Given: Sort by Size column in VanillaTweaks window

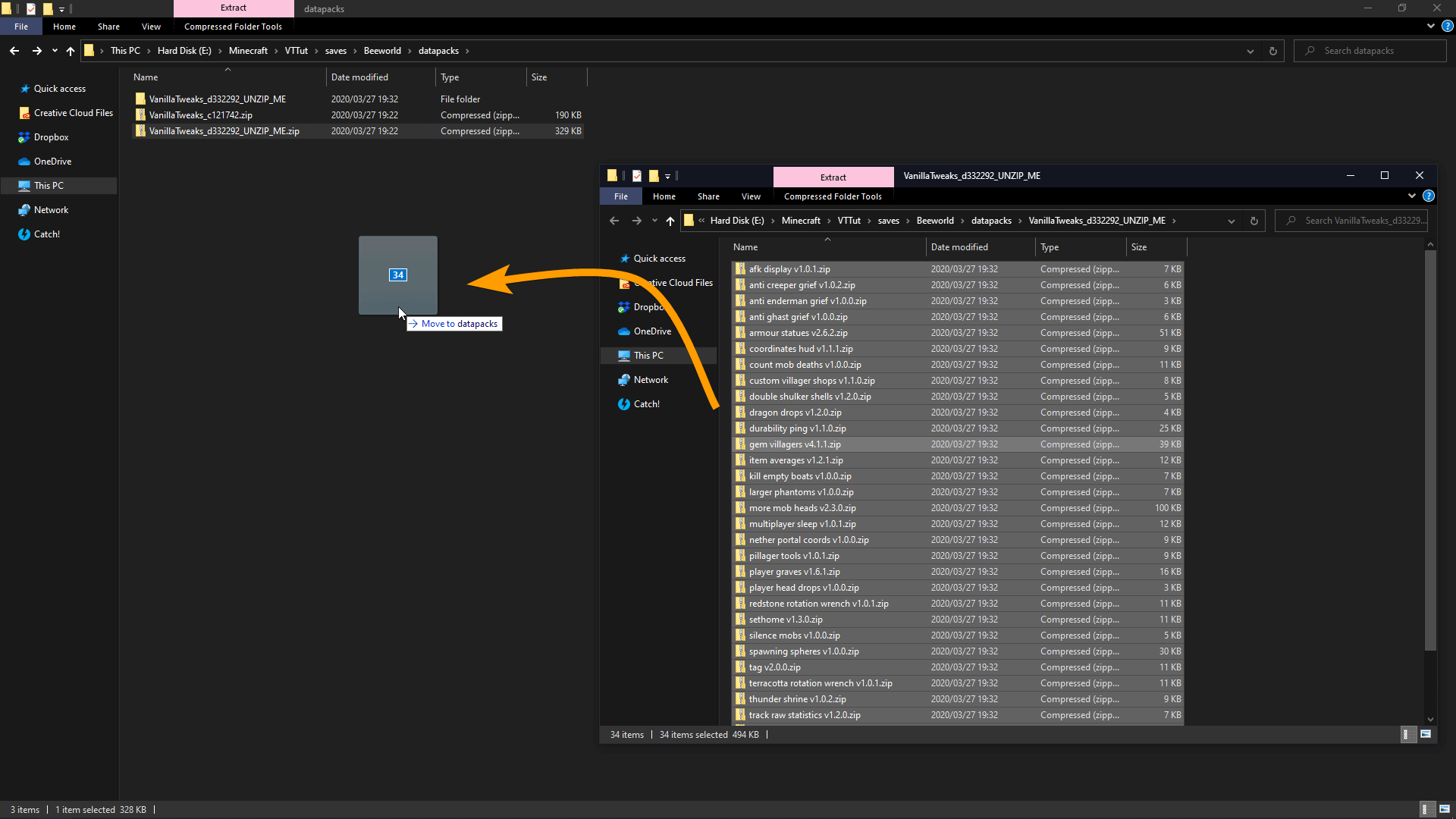Looking at the screenshot, I should tap(1156, 247).
